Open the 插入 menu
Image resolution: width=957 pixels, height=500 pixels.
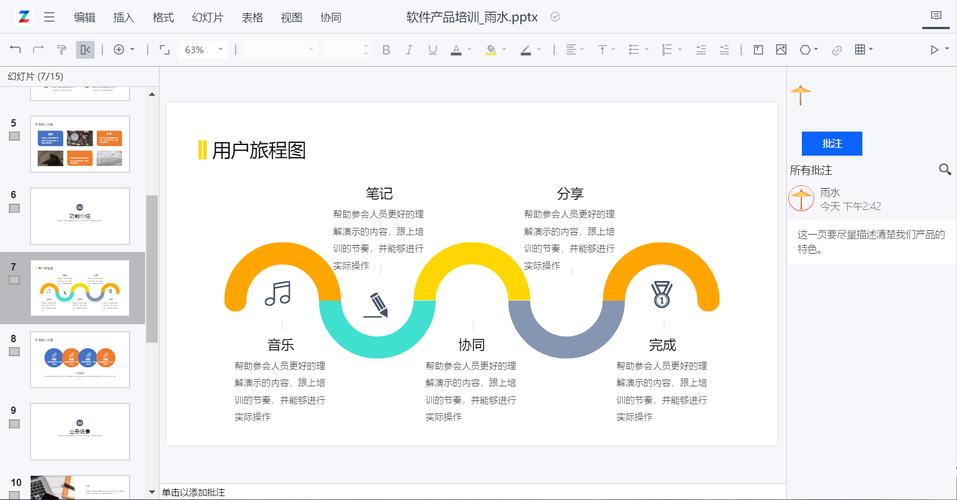tap(123, 17)
